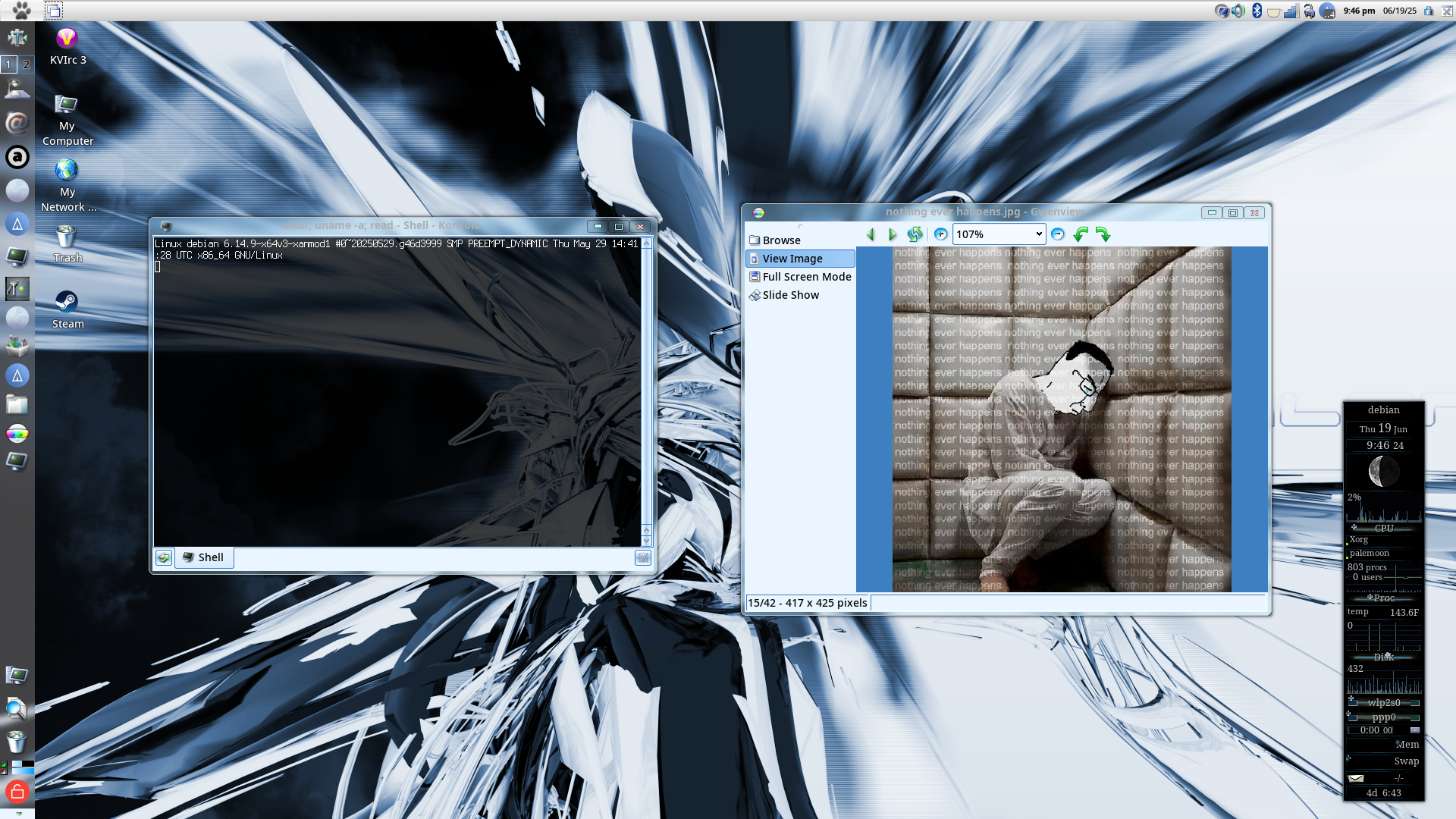The width and height of the screenshot is (1456, 819).
Task: Zoom out with the minus icon
Action: [x=1058, y=234]
